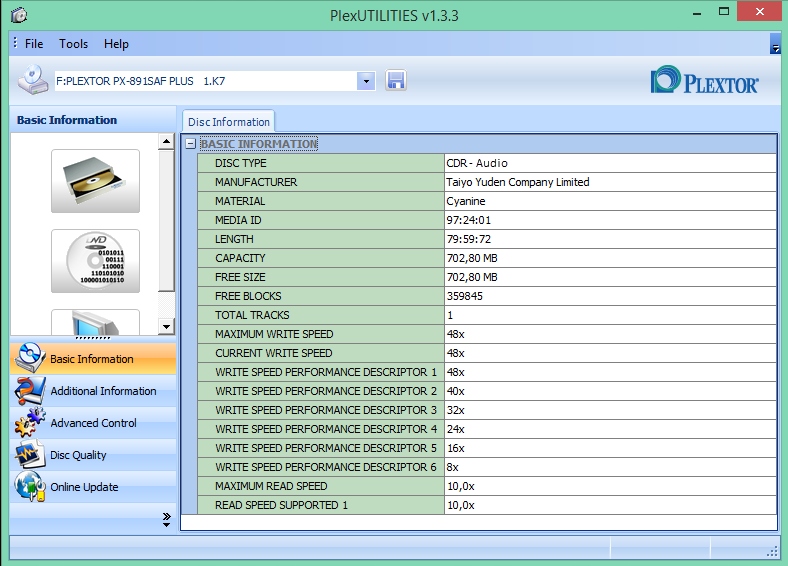Open Disc Quality from the sidebar
The height and width of the screenshot is (566, 788).
click(78, 455)
